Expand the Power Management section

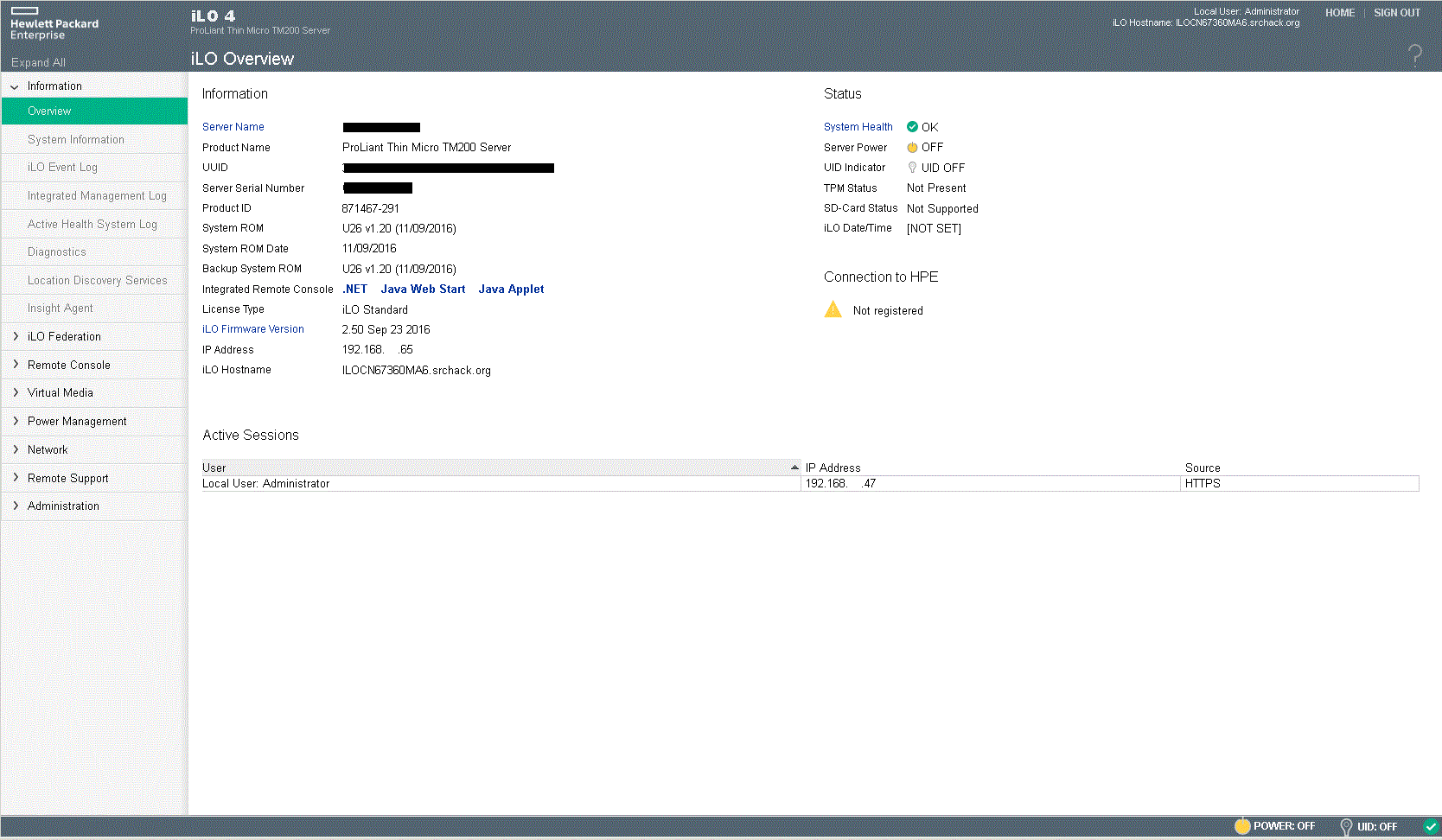coord(16,421)
